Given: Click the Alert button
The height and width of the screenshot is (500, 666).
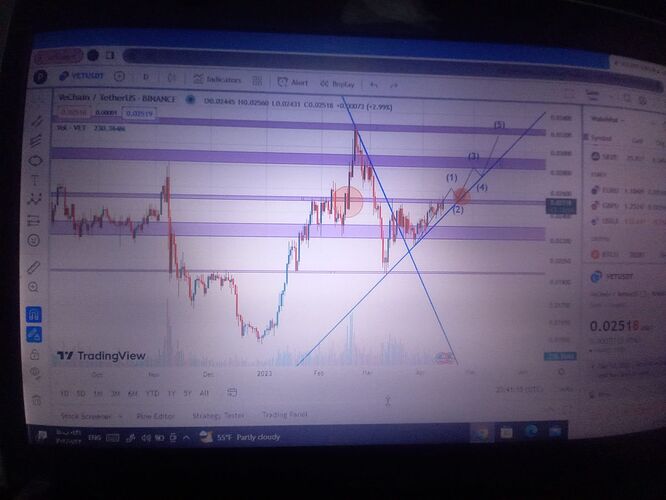Looking at the screenshot, I should (295, 82).
